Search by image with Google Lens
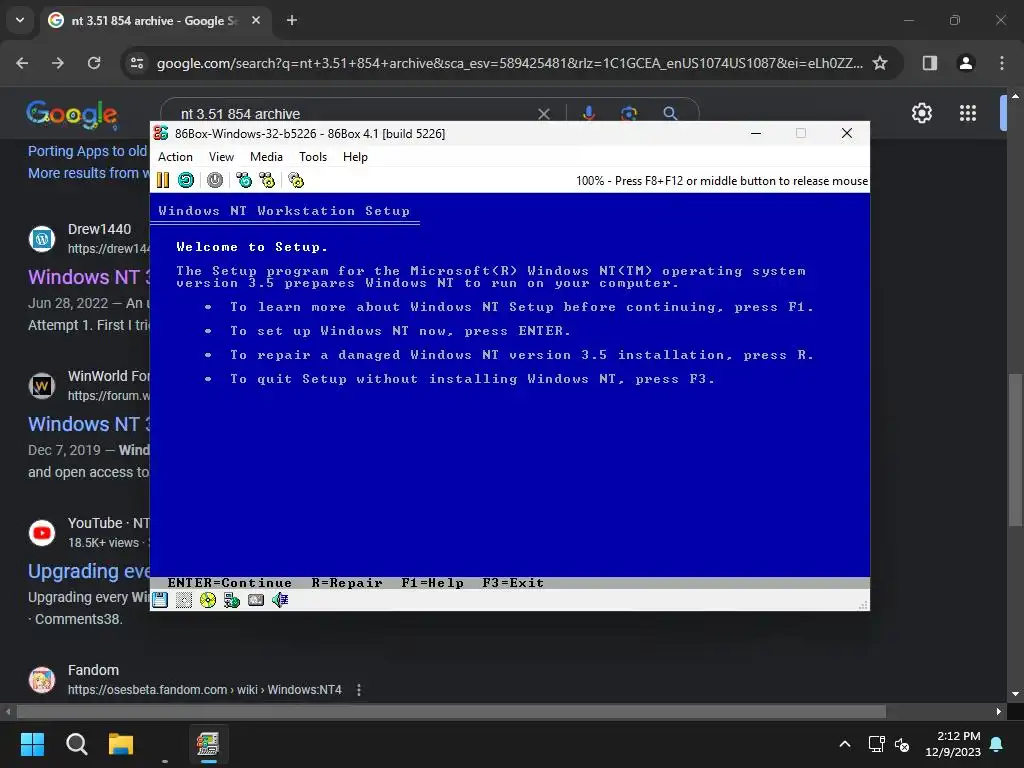The height and width of the screenshot is (768, 1024). [x=629, y=114]
